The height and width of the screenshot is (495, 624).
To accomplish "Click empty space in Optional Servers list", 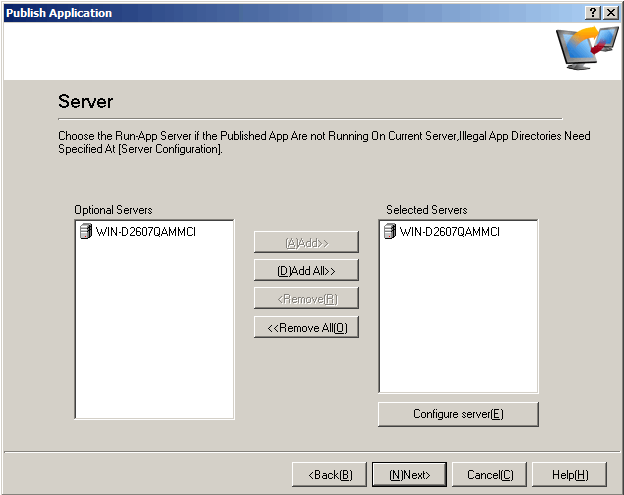I will click(x=154, y=340).
